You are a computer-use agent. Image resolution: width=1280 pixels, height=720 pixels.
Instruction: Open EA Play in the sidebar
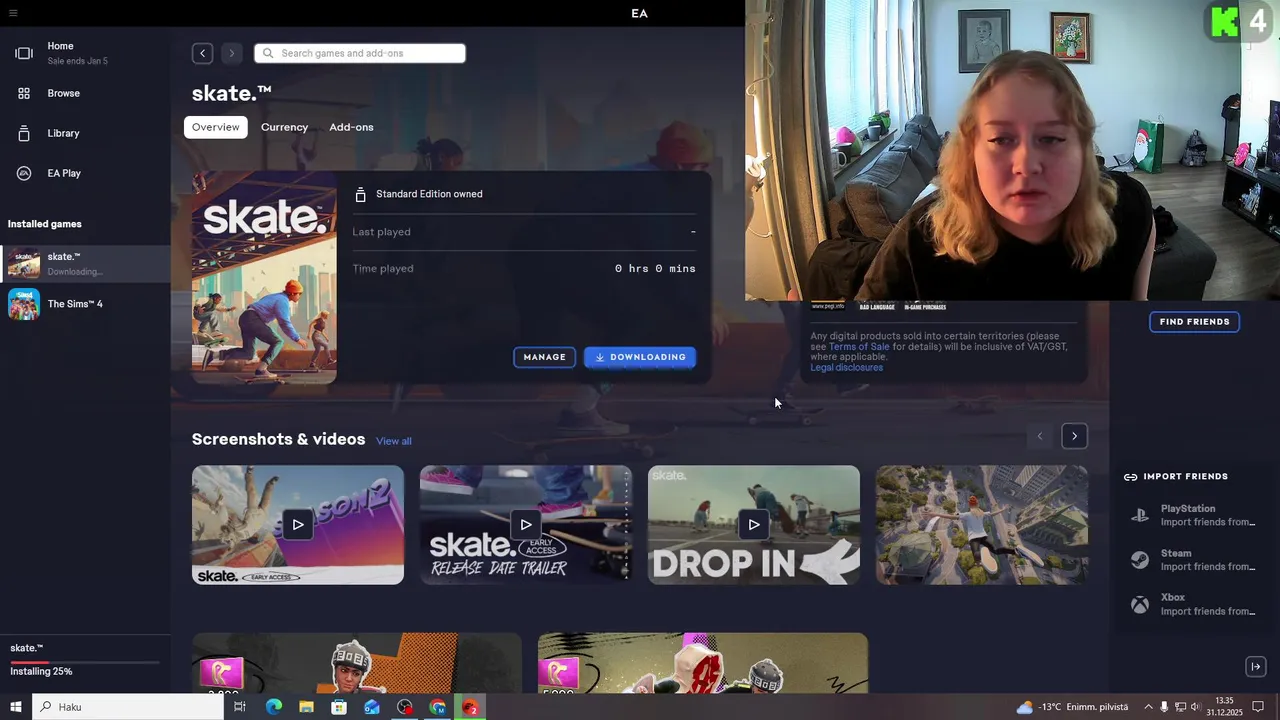pyautogui.click(x=85, y=173)
